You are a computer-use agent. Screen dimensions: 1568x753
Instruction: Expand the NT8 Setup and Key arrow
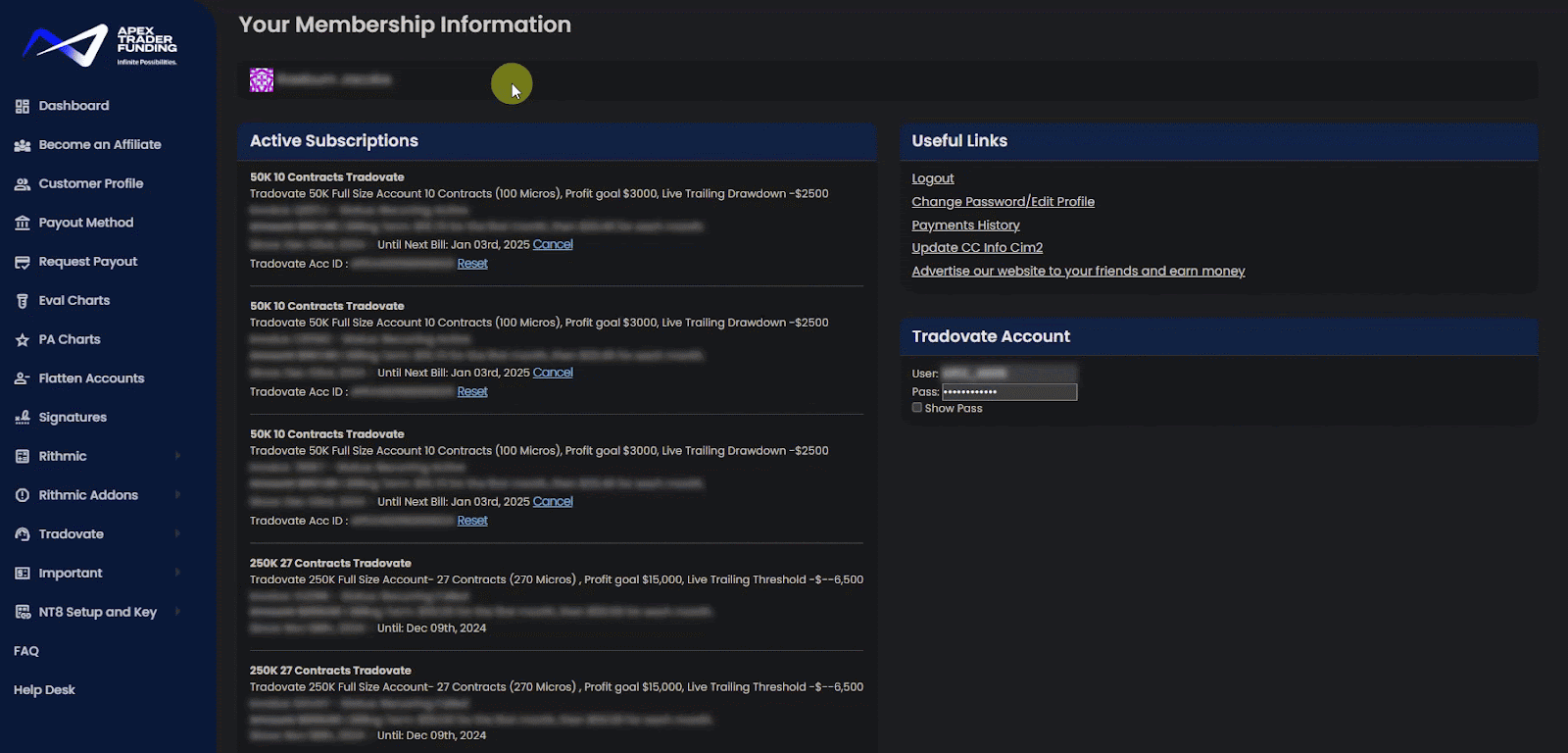(x=177, y=612)
